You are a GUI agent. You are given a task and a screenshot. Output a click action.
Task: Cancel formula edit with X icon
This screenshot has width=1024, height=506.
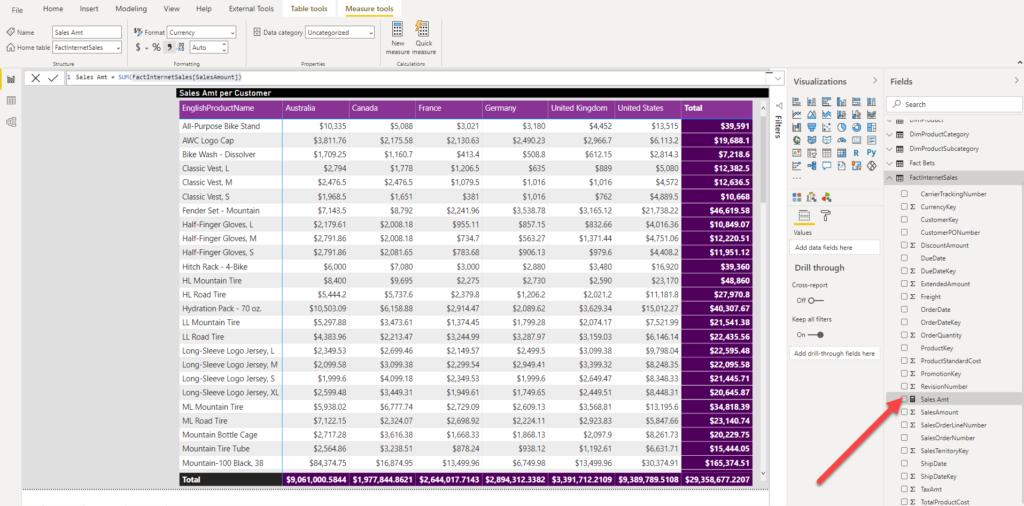[36, 78]
